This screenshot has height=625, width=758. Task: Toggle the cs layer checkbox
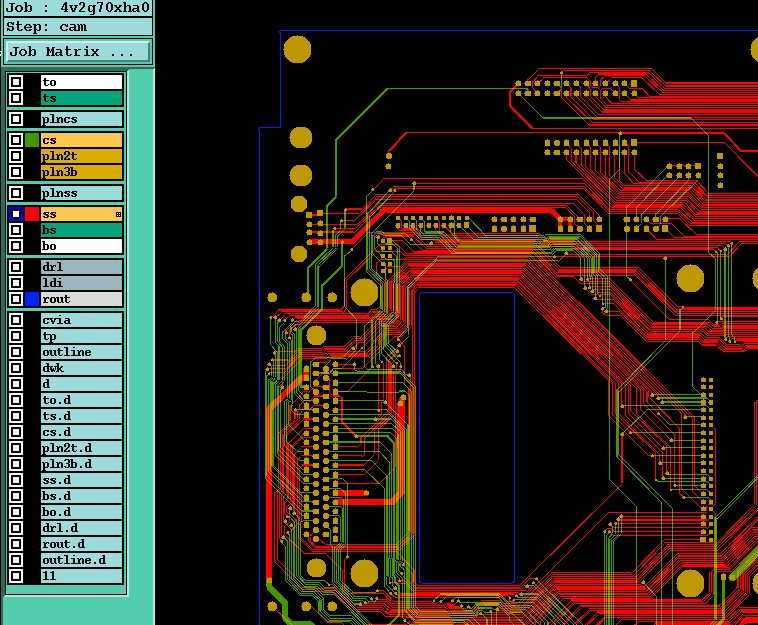(16, 140)
